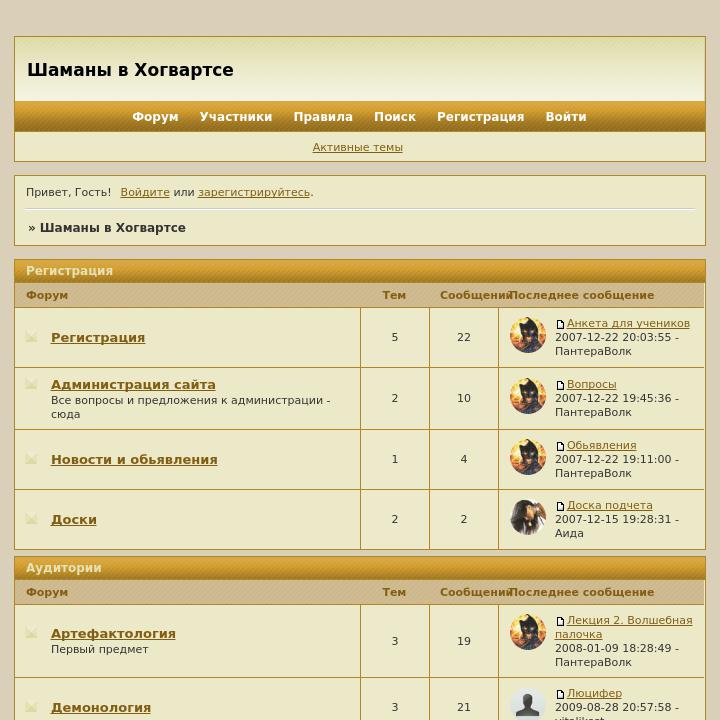Click the timestamp 2007-12-22 19:11:00
The width and height of the screenshot is (720, 720).
point(613,459)
